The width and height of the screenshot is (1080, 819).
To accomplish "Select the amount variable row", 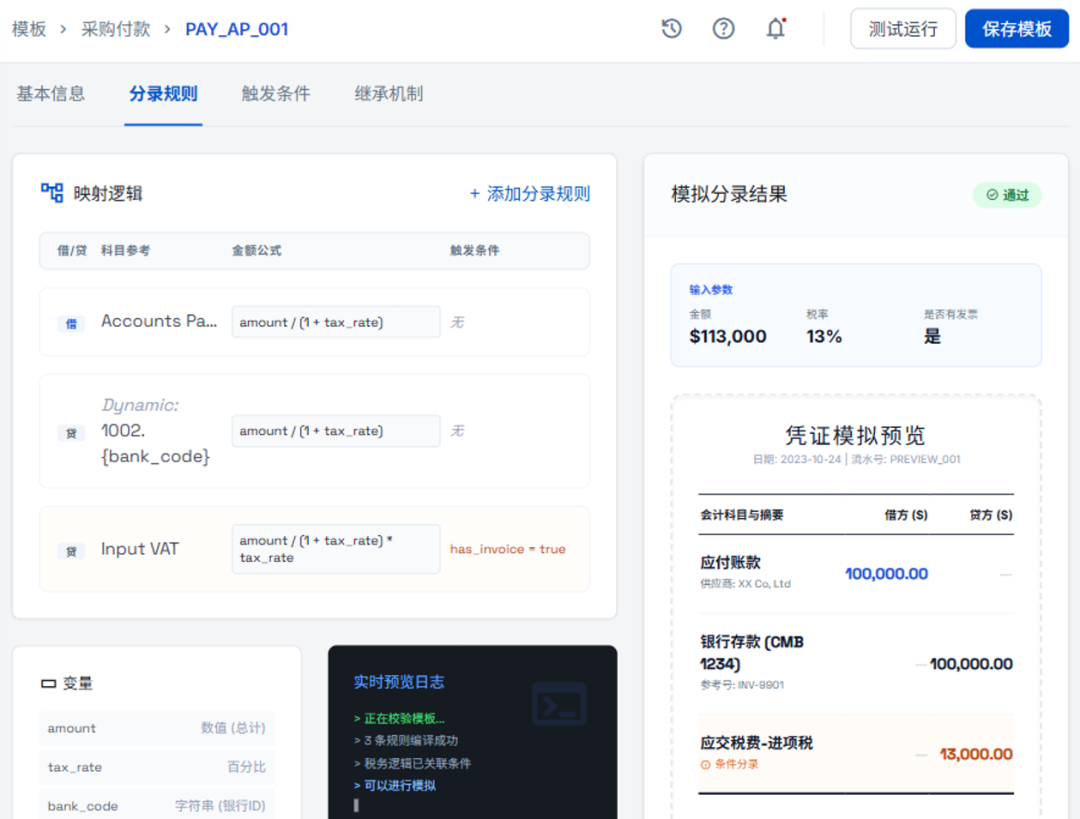I will tap(156, 728).
